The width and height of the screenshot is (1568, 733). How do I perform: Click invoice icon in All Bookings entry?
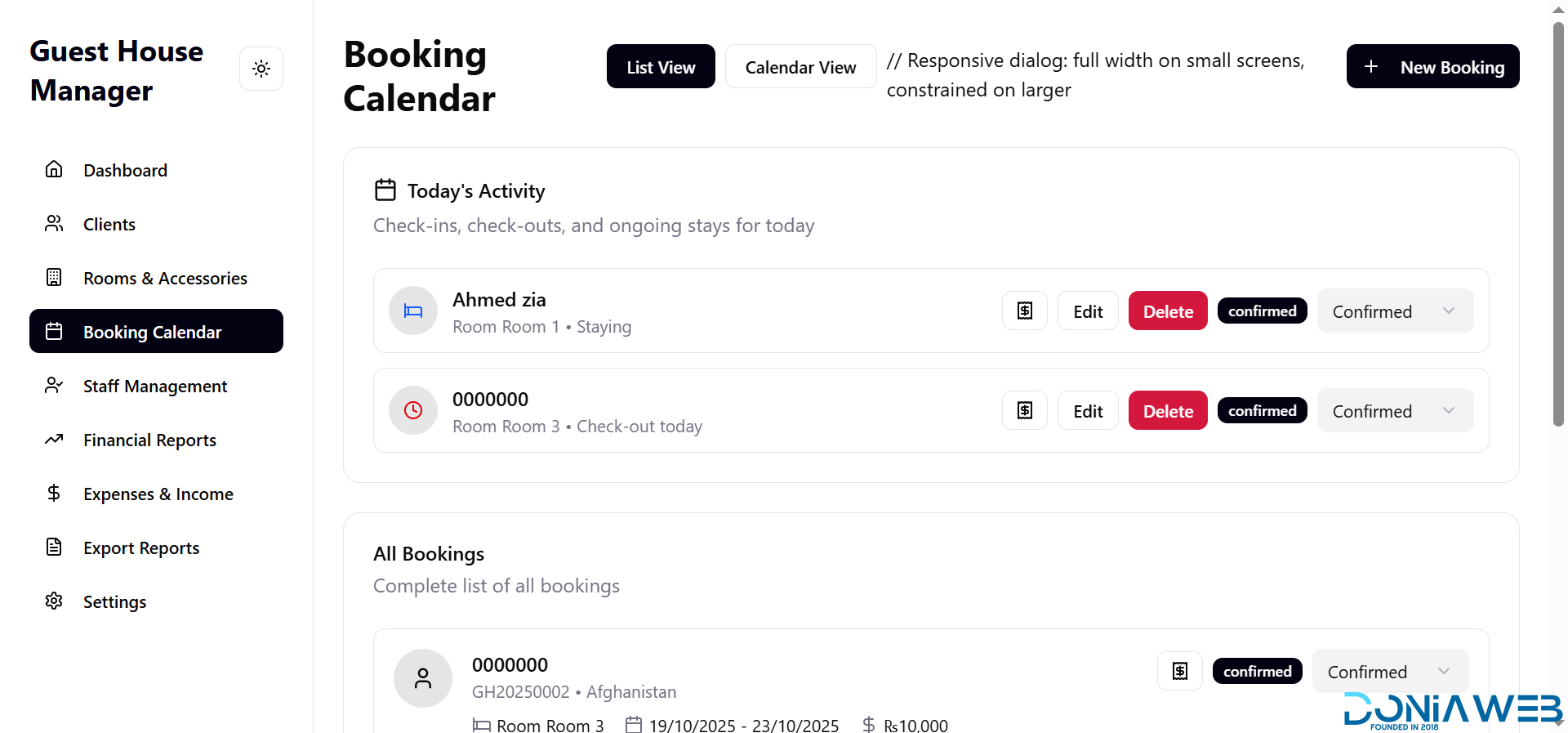(x=1179, y=672)
